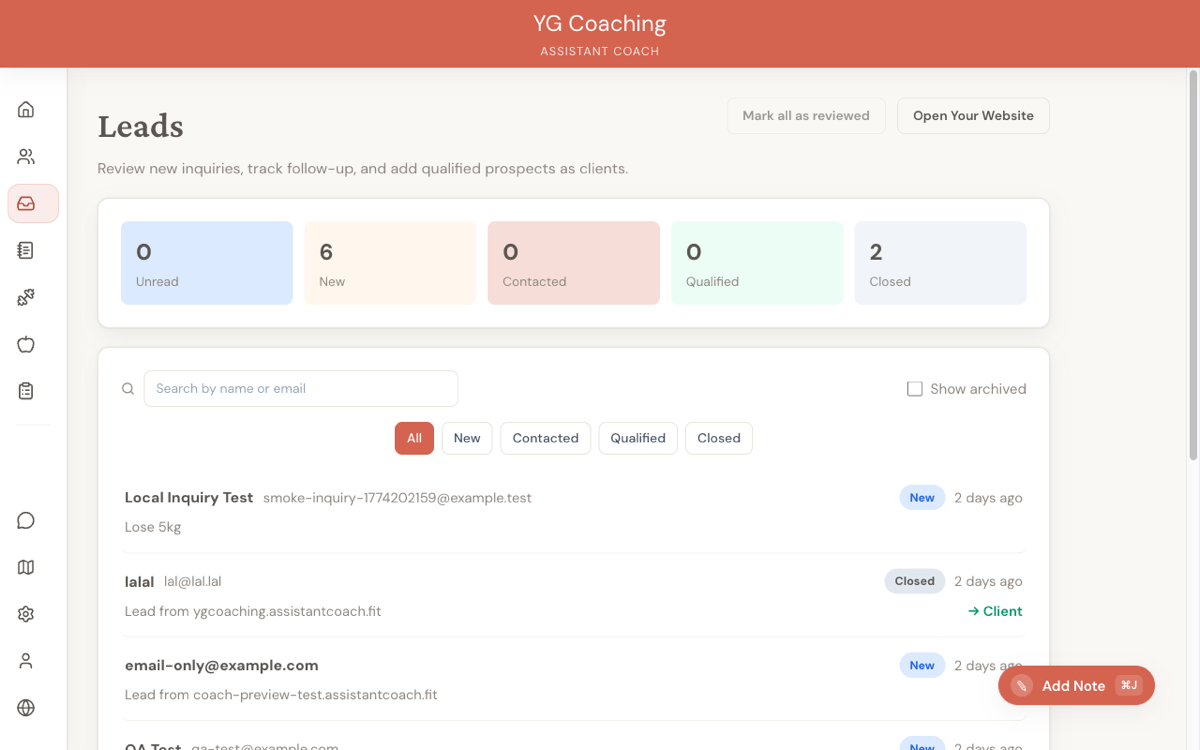The width and height of the screenshot is (1200, 750).
Task: Select the Clients people icon in the sidebar
Action: (x=25, y=156)
